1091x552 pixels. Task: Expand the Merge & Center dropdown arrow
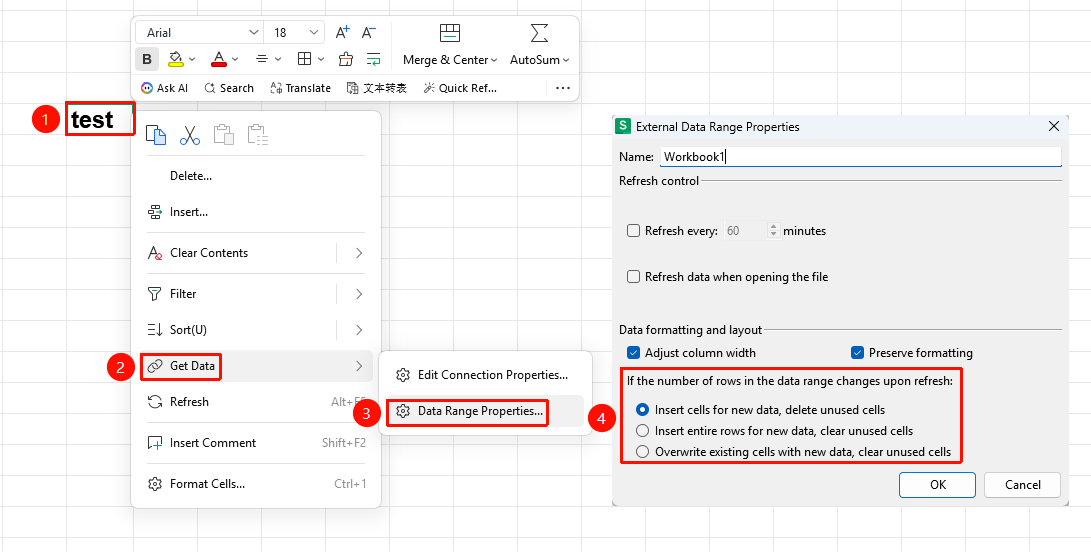[494, 60]
